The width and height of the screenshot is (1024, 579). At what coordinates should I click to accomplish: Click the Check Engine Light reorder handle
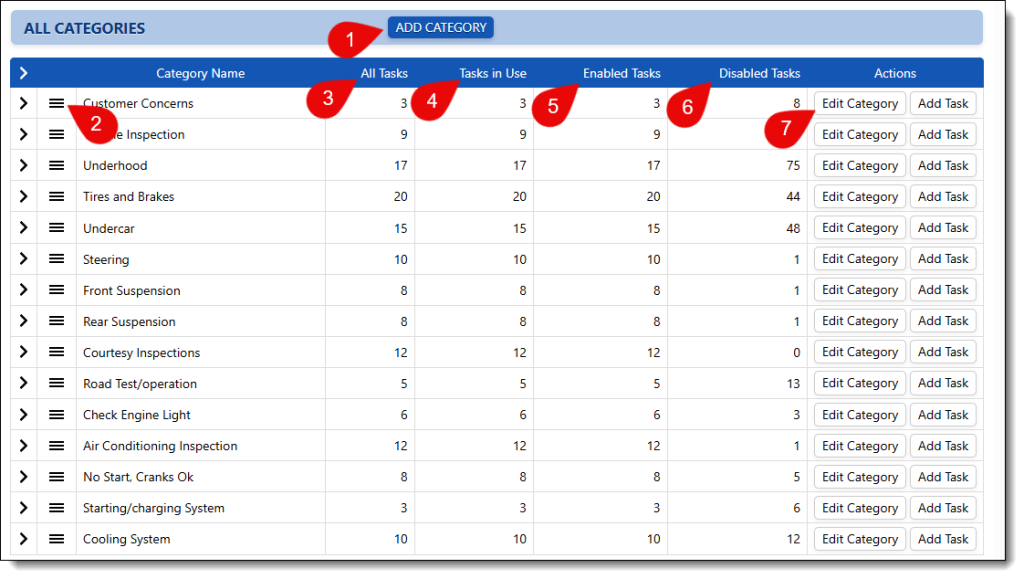[x=57, y=415]
